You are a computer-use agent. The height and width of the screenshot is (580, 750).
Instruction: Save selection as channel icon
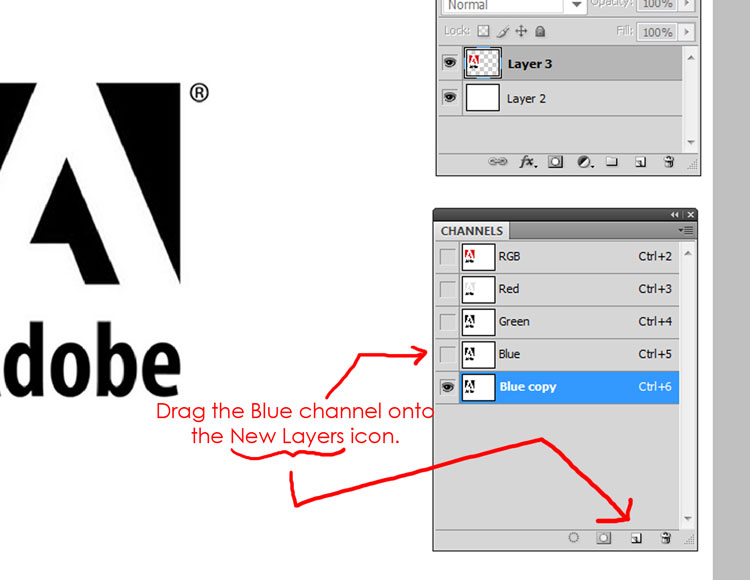603,538
